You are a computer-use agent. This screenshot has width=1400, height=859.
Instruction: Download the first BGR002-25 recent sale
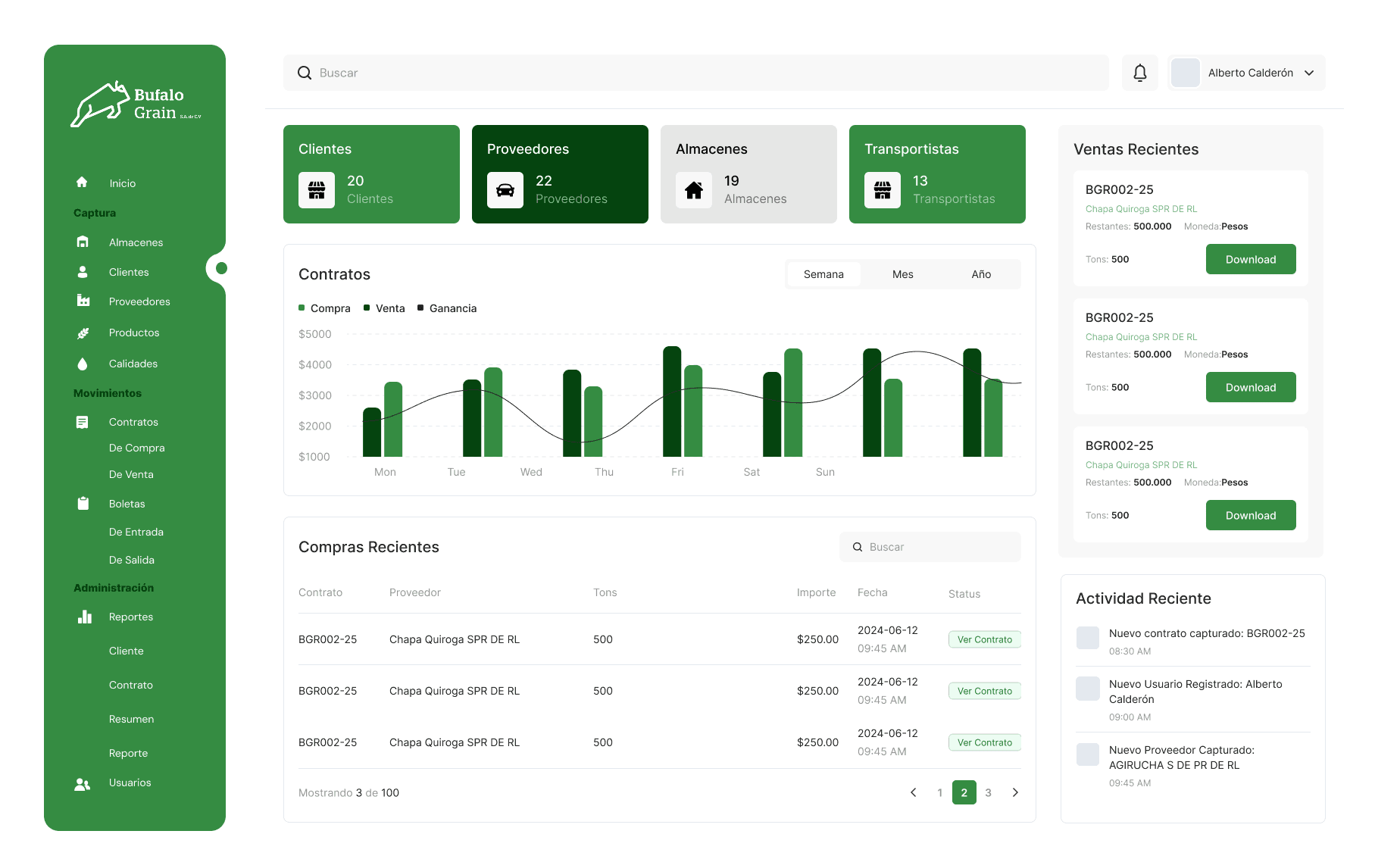[x=1251, y=259]
